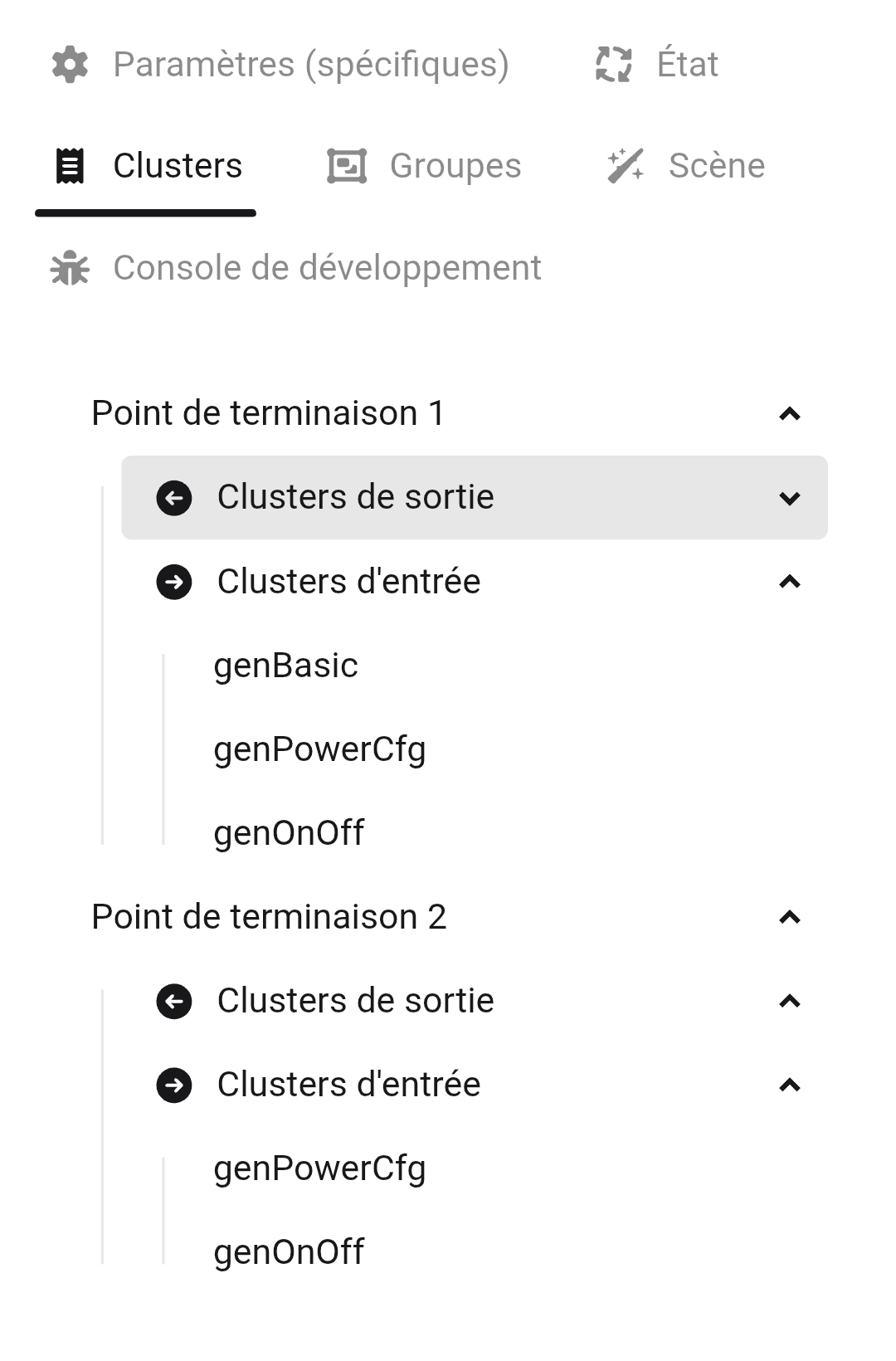The height and width of the screenshot is (1361, 896).
Task: Click the bug icon for Console de développement
Action: pos(70,268)
